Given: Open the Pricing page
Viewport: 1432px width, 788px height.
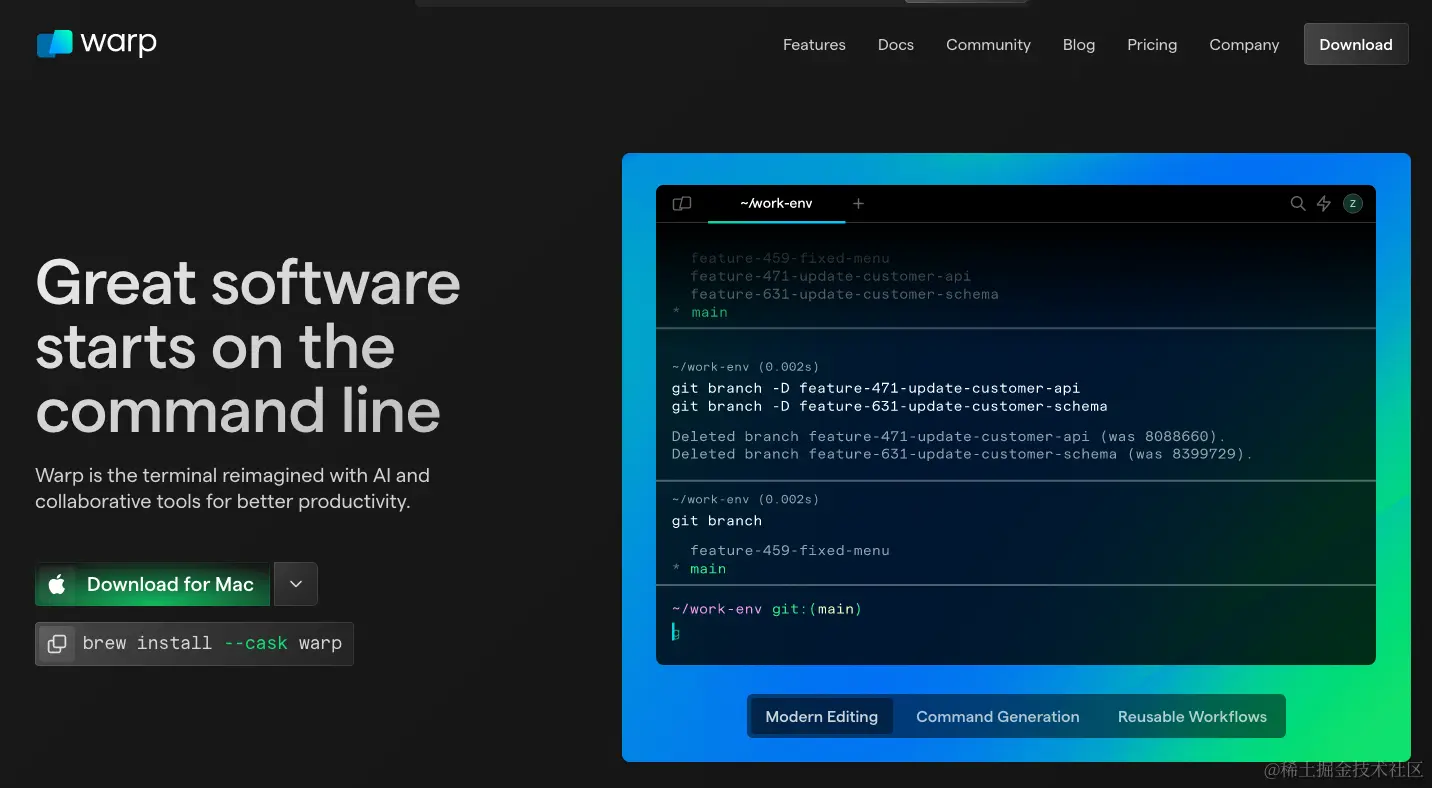Looking at the screenshot, I should [1152, 44].
